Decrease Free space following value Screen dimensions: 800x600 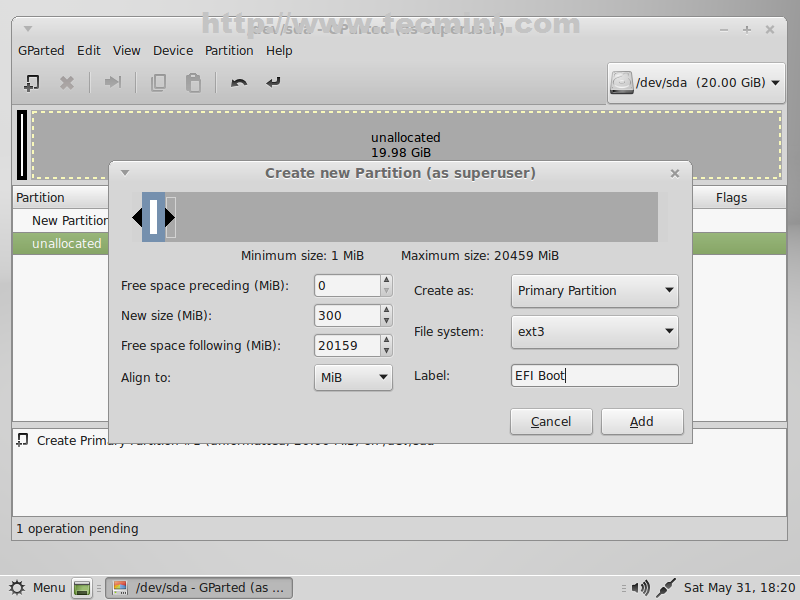point(386,351)
